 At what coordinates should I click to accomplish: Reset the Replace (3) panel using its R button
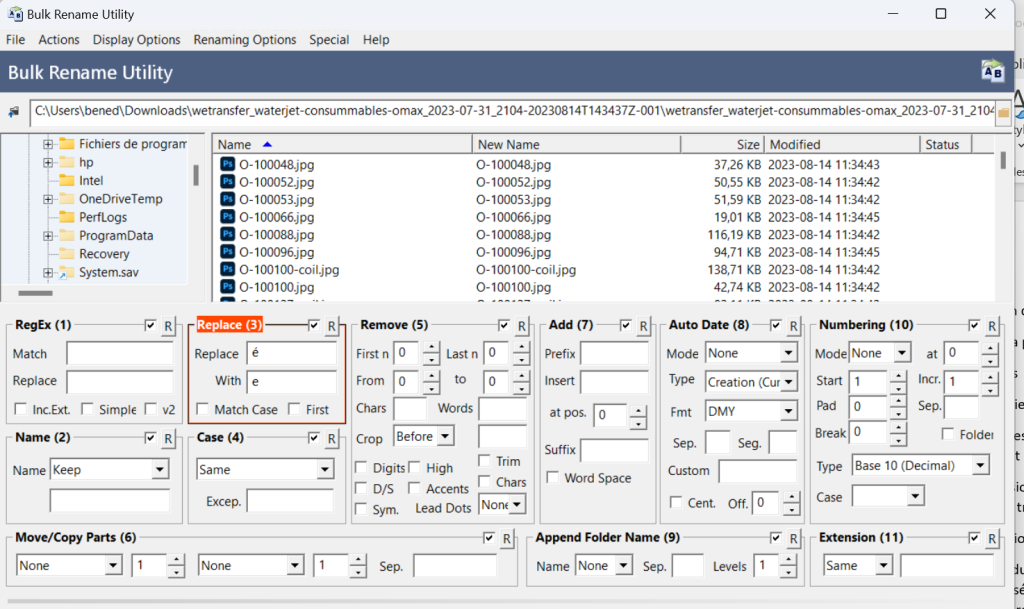[331, 326]
